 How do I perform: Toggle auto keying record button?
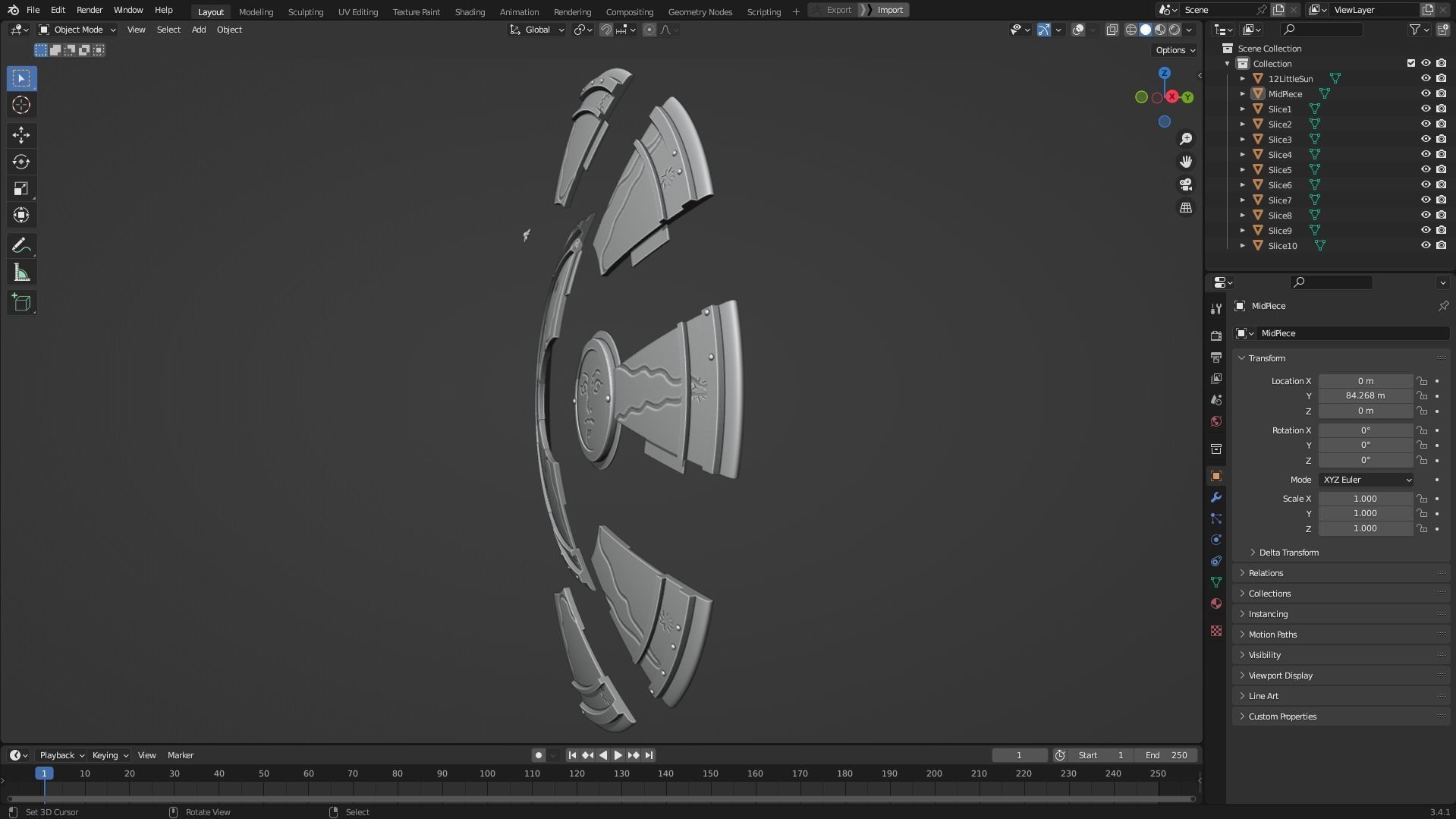click(x=538, y=755)
